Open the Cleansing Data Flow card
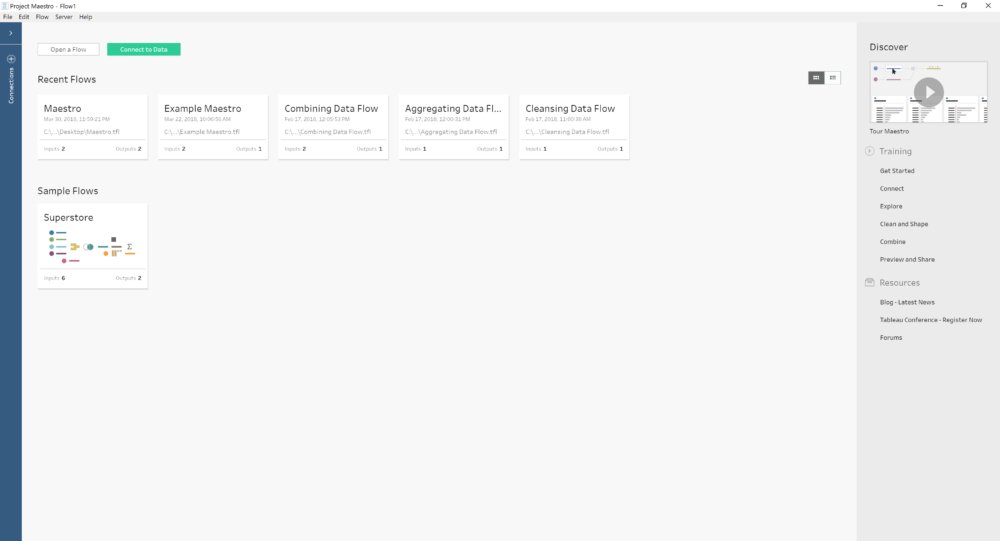 [x=574, y=127]
